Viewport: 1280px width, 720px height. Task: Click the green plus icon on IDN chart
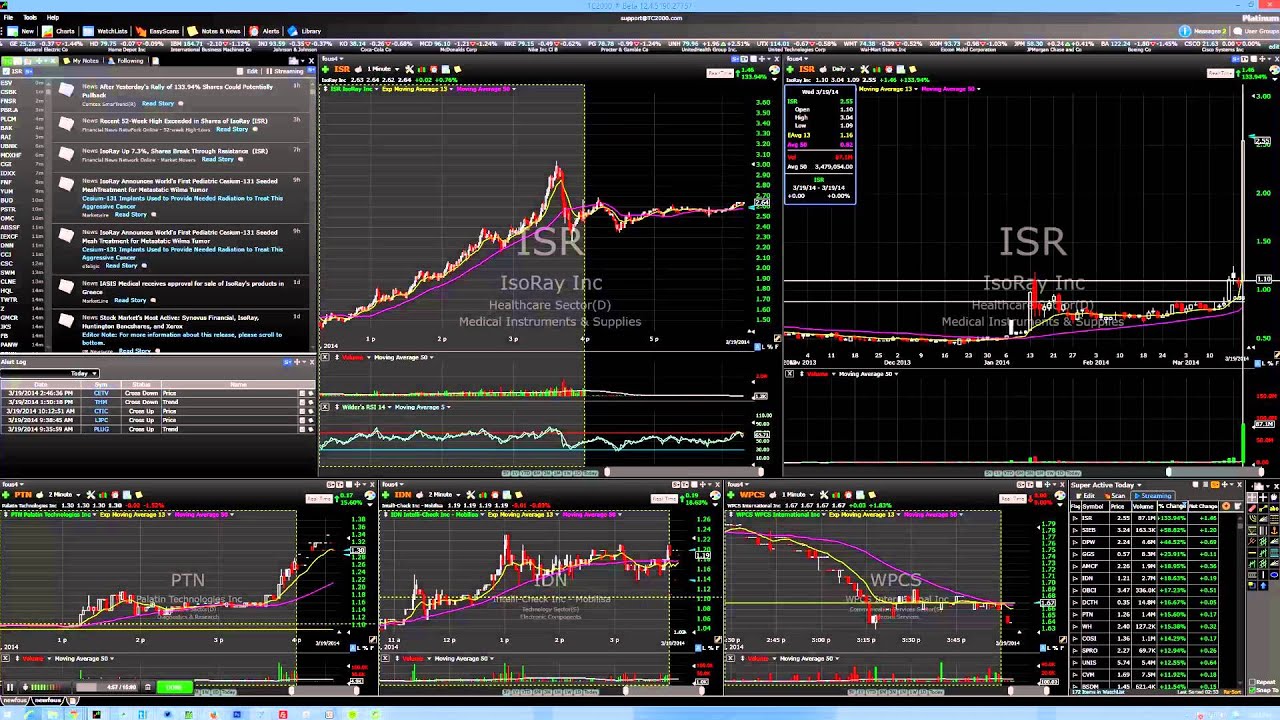[386, 495]
